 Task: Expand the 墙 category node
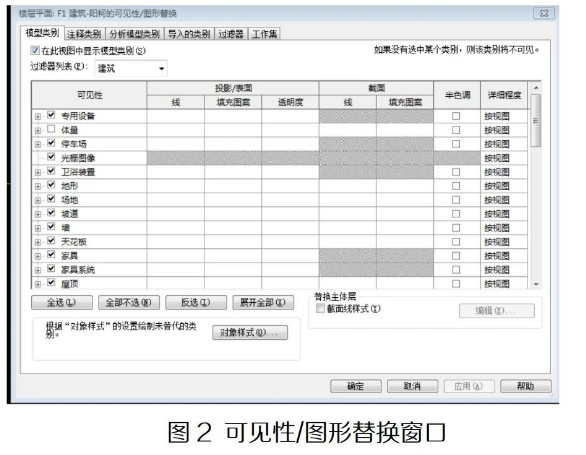(38, 228)
